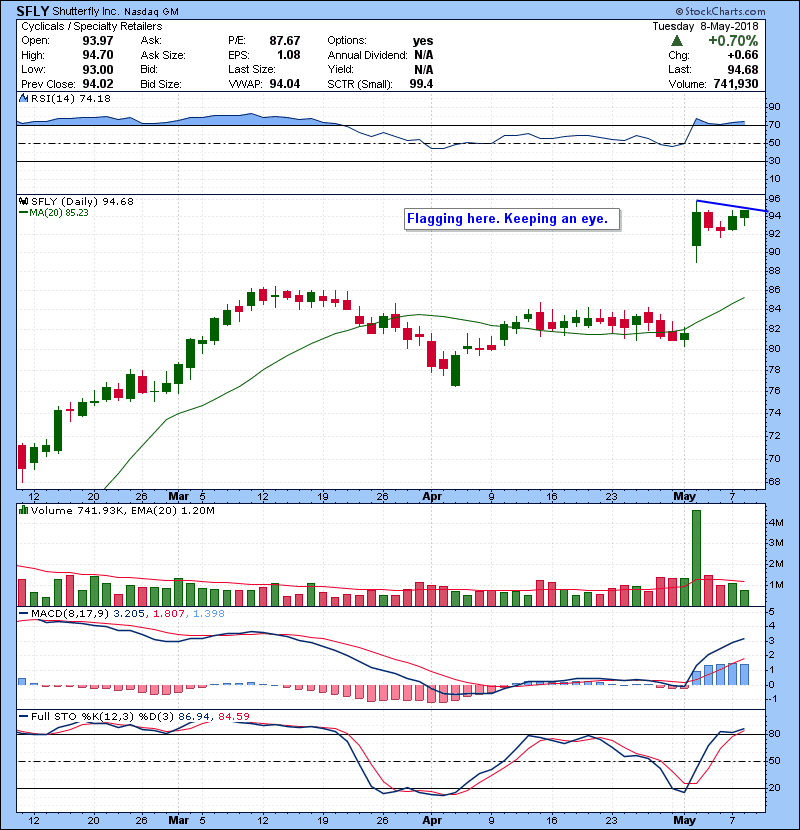Select the SCTR (Small) value 99.4
Screen dimensions: 800x830
pos(421,84)
